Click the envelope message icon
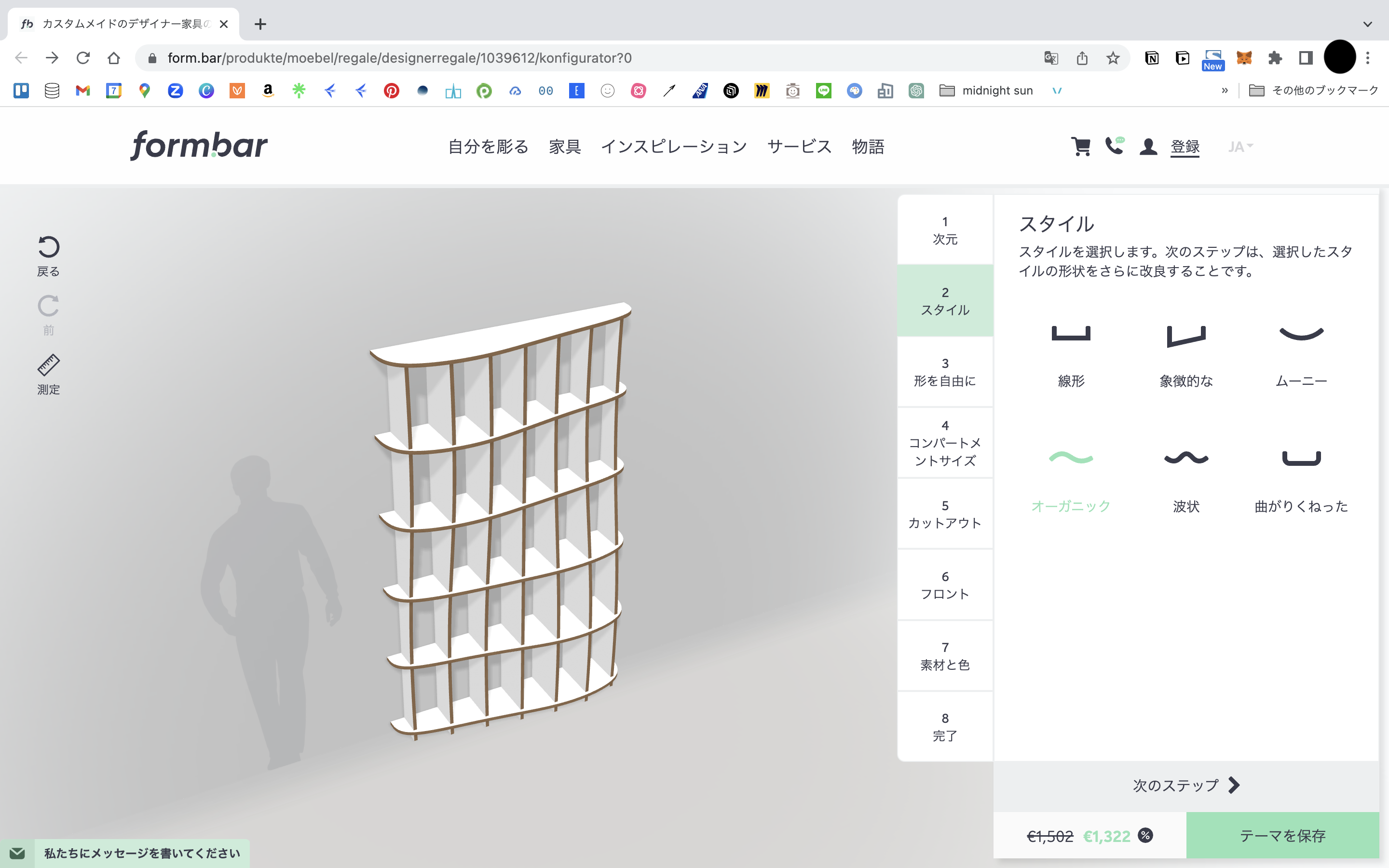Viewport: 1389px width, 868px height. (17, 853)
